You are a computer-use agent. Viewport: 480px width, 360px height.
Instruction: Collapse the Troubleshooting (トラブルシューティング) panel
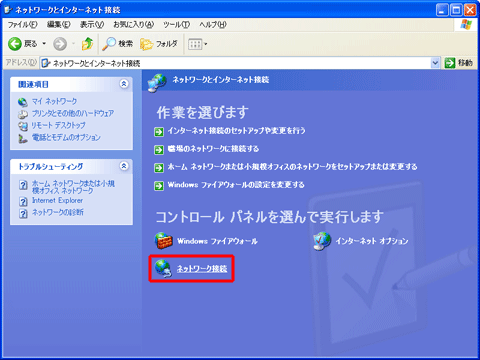point(124,166)
